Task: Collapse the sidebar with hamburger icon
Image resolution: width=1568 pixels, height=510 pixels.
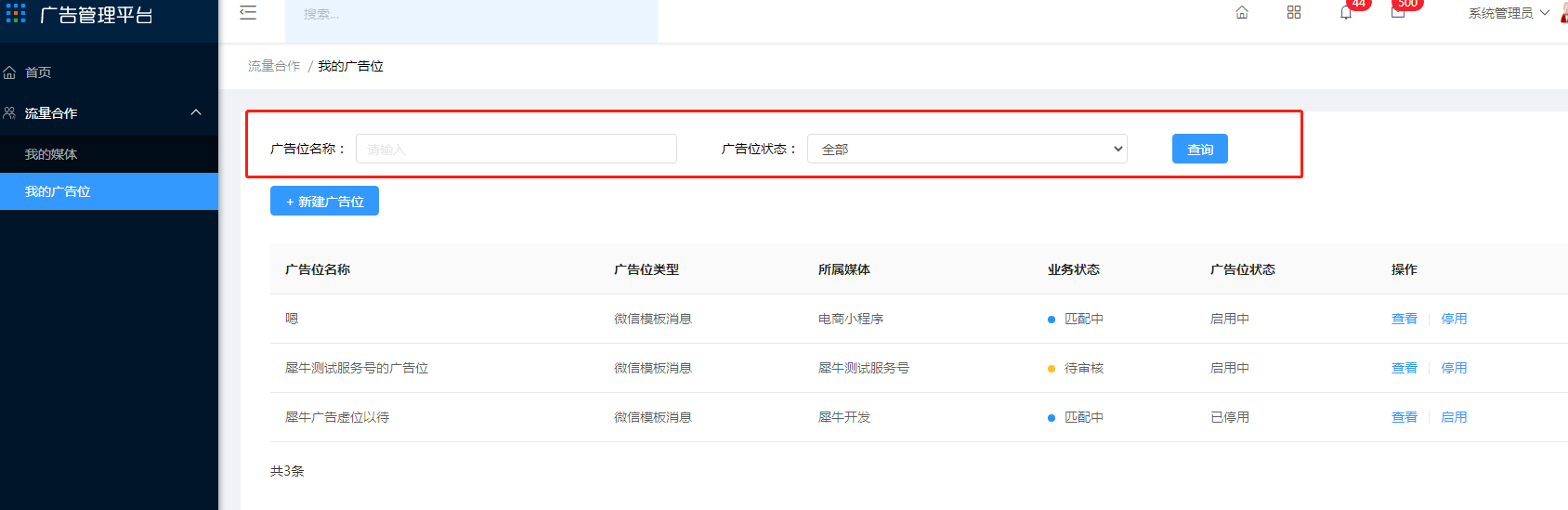Action: click(x=248, y=13)
